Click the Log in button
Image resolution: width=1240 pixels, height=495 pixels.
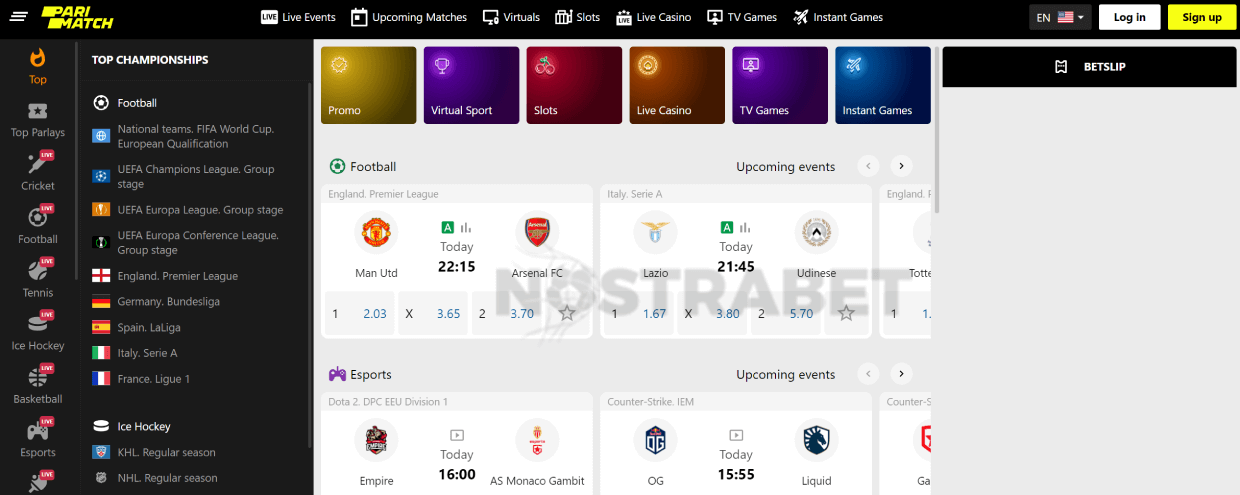[x=1129, y=17]
